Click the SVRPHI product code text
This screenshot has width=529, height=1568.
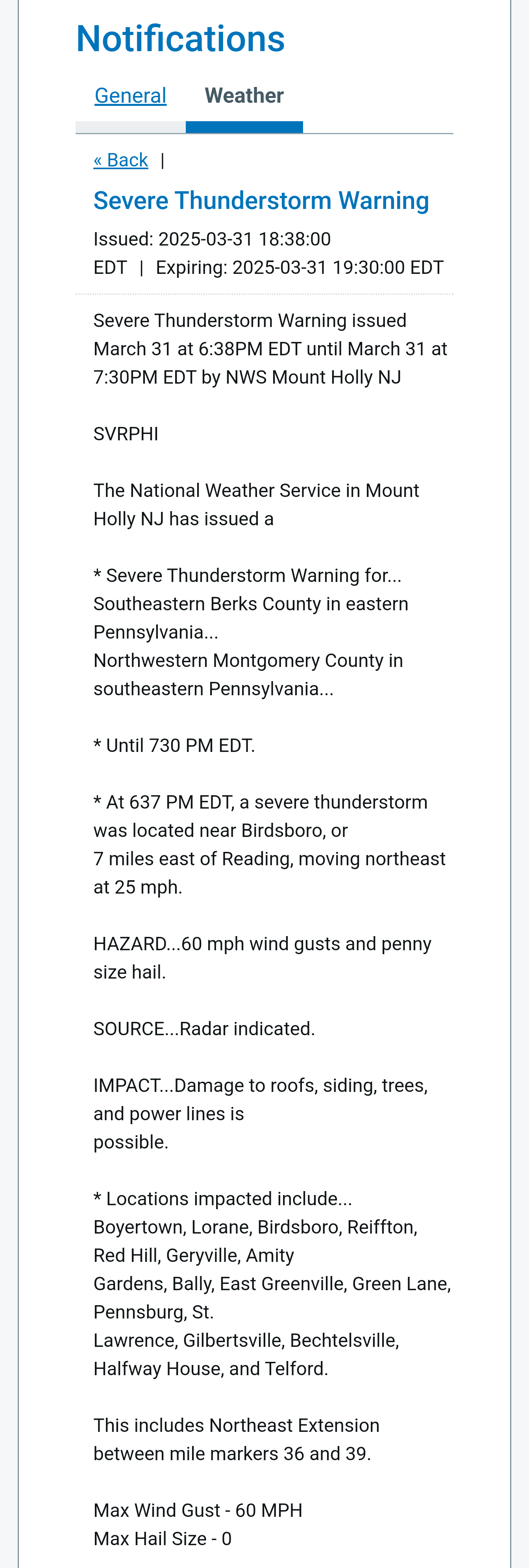click(126, 434)
